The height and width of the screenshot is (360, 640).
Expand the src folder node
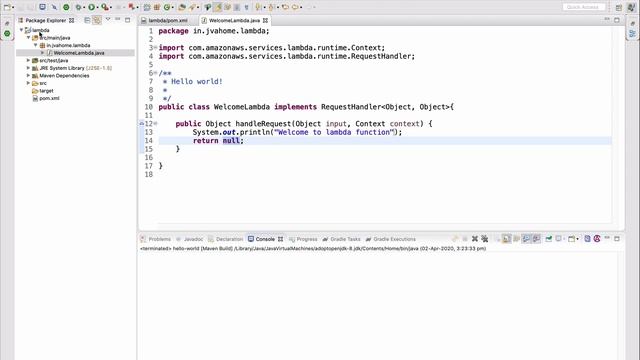pos(29,83)
